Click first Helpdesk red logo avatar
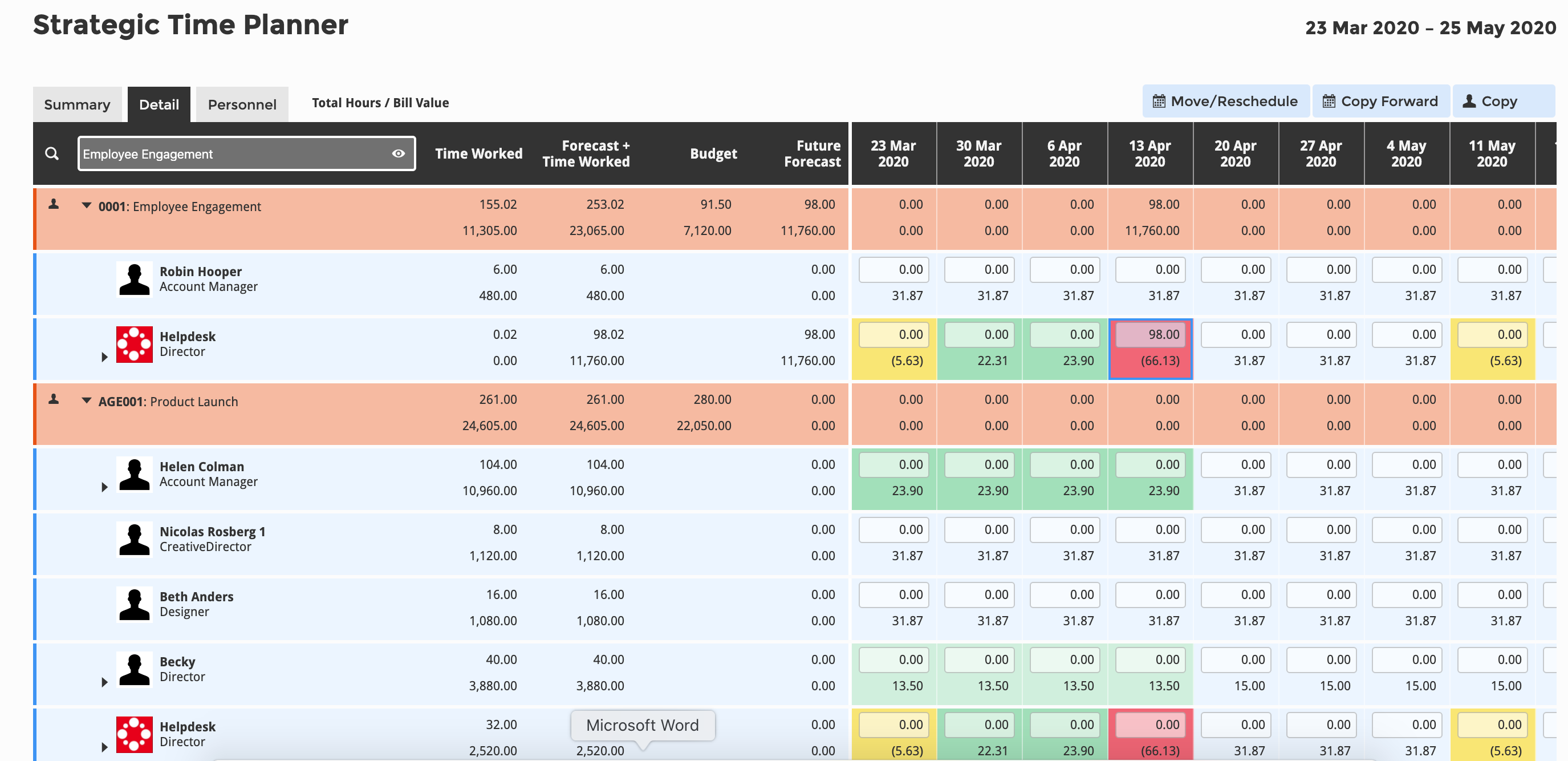This screenshot has height=761, width=1568. 134,344
